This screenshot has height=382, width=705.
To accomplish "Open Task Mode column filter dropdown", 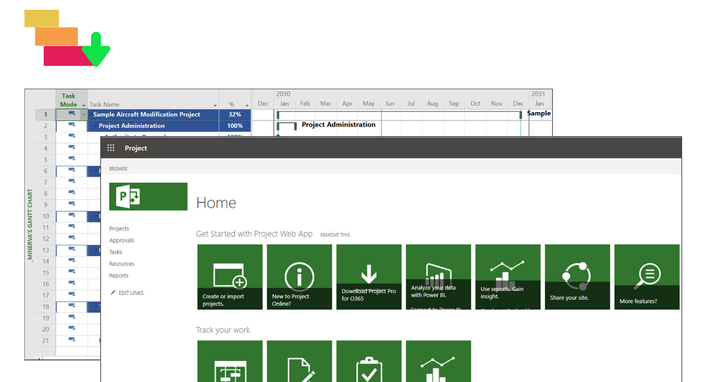I will click(84, 105).
